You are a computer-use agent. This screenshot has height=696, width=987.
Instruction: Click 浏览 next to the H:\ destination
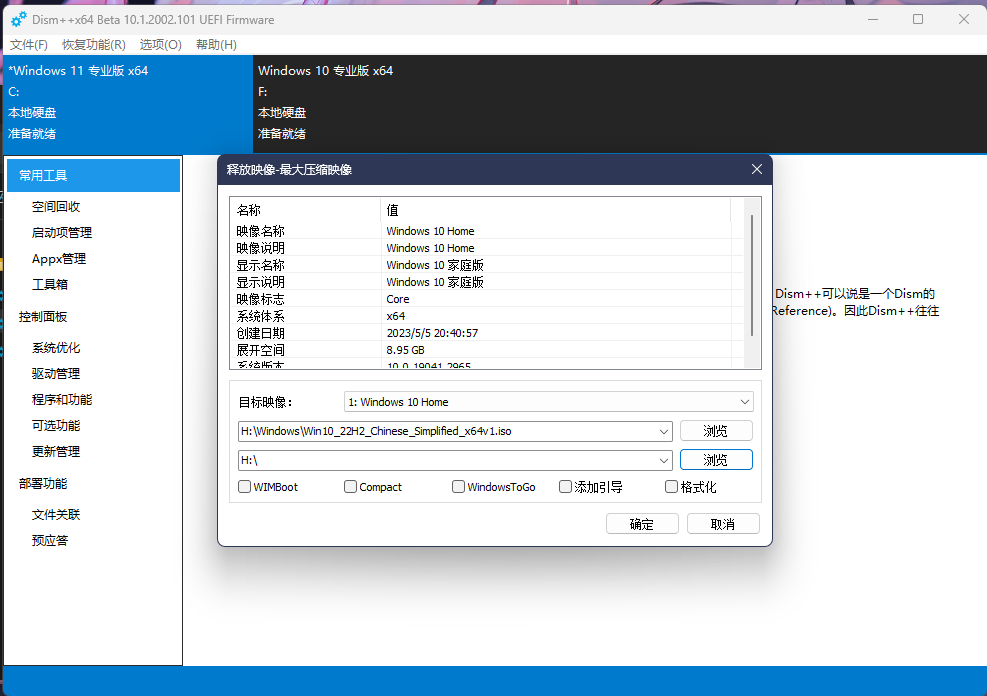point(716,460)
